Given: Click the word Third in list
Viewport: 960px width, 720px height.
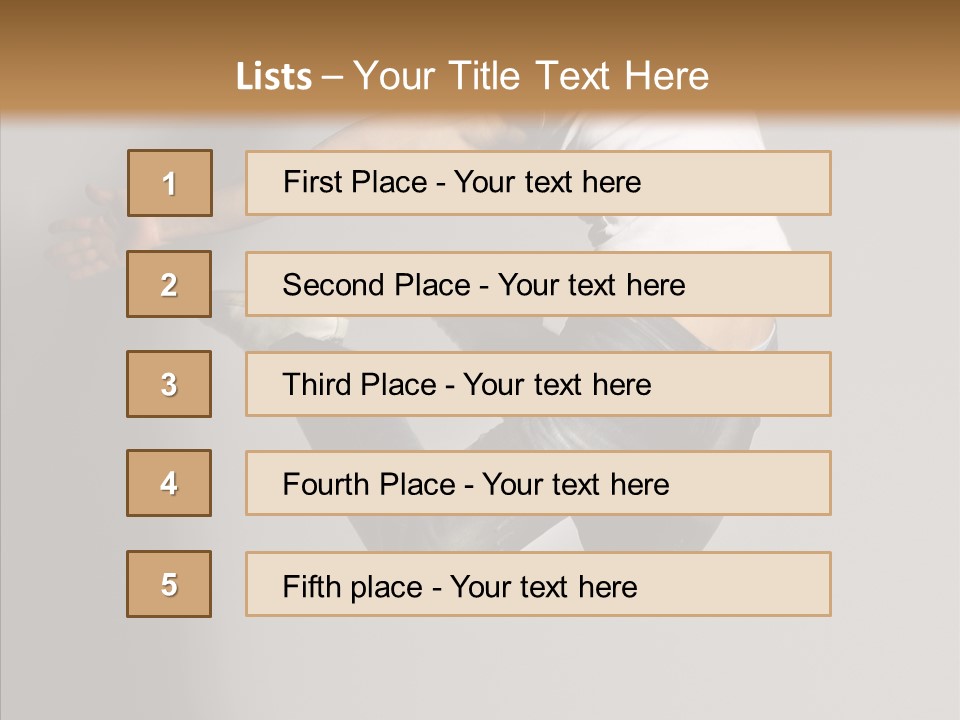Looking at the screenshot, I should (x=315, y=384).
